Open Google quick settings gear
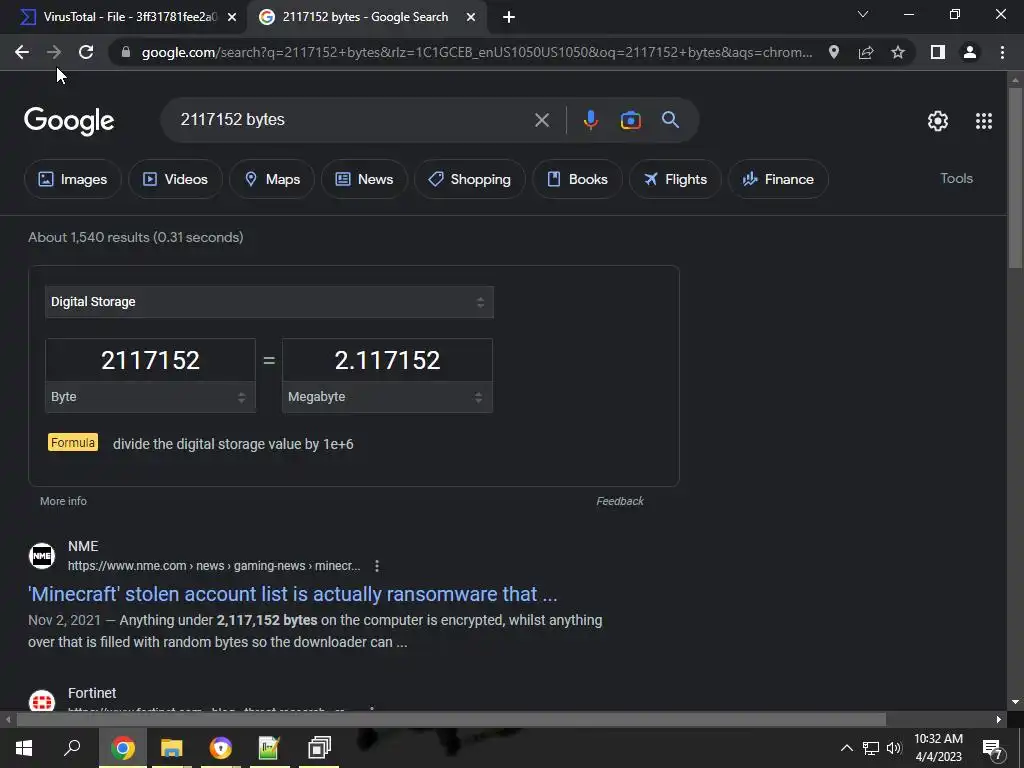The width and height of the screenshot is (1024, 768). [x=938, y=121]
